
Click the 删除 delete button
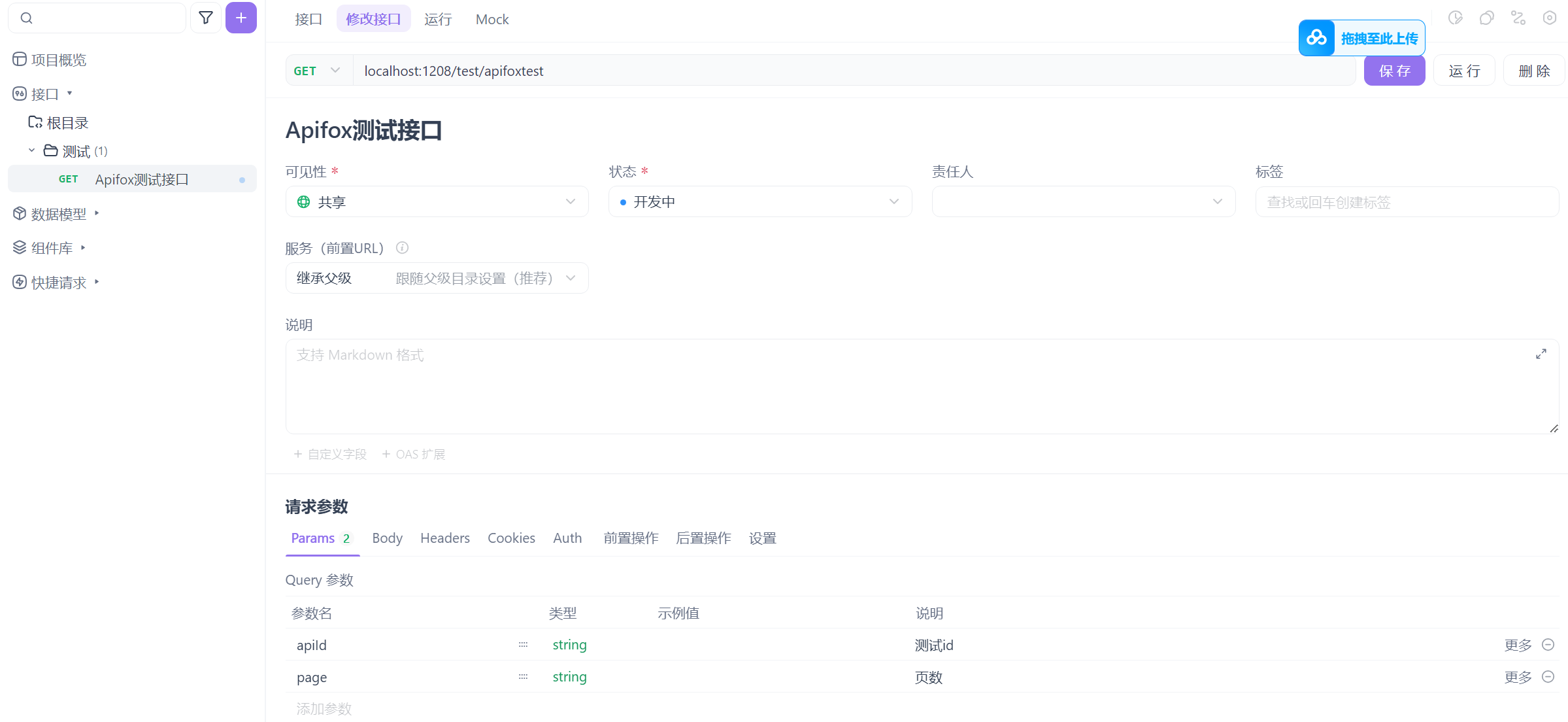point(1533,71)
